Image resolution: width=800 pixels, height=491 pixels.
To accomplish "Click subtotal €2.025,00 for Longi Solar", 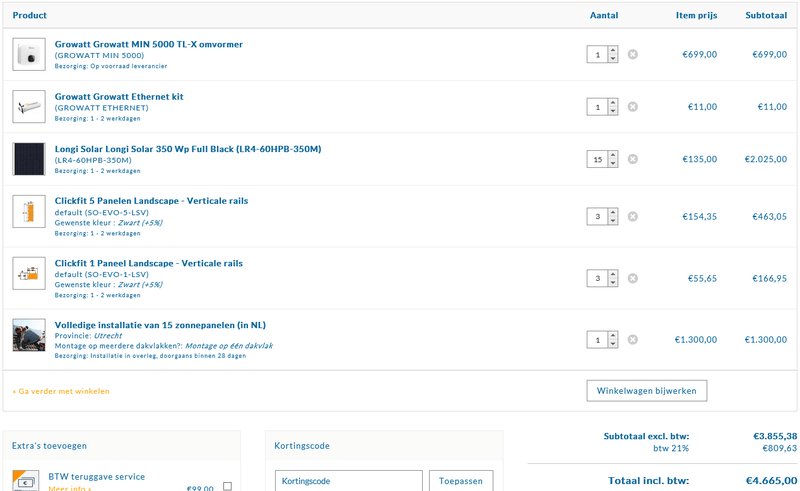I will click(x=766, y=159).
